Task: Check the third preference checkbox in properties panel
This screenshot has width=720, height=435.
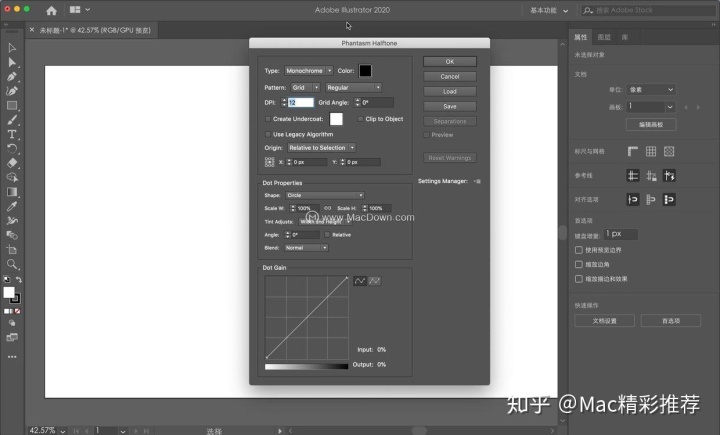Action: pyautogui.click(x=579, y=279)
